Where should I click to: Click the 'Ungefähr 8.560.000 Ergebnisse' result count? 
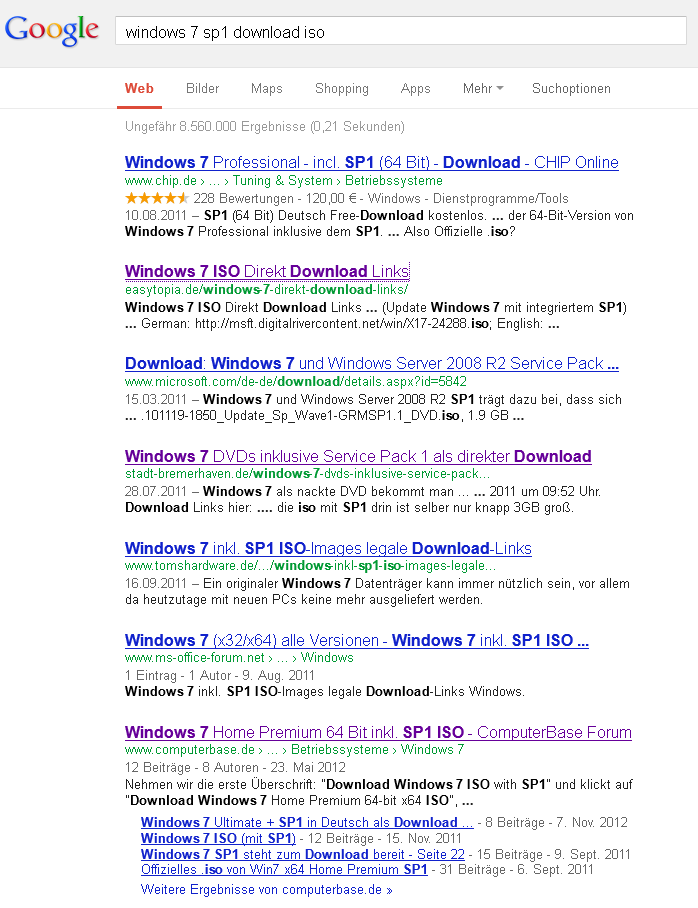click(x=265, y=126)
